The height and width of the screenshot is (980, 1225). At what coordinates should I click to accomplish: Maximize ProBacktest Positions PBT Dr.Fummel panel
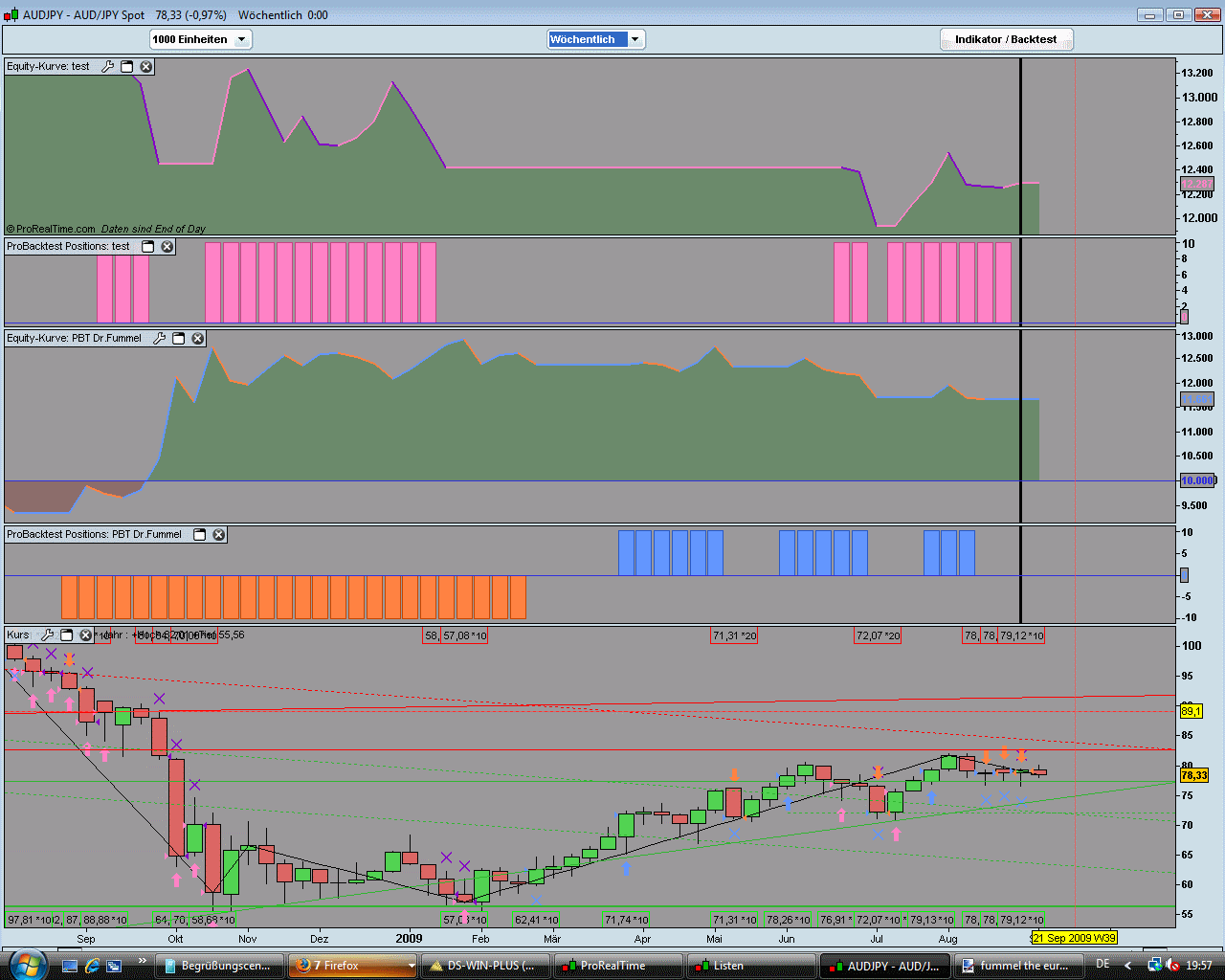pos(200,534)
